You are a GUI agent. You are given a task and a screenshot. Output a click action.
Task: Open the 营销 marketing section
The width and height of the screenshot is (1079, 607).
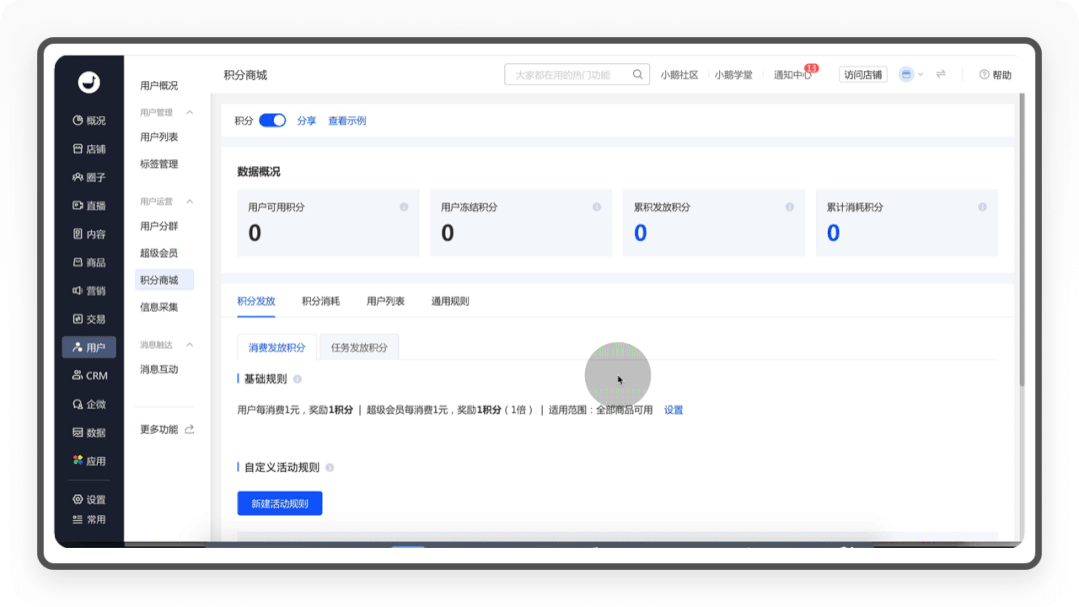(x=89, y=290)
